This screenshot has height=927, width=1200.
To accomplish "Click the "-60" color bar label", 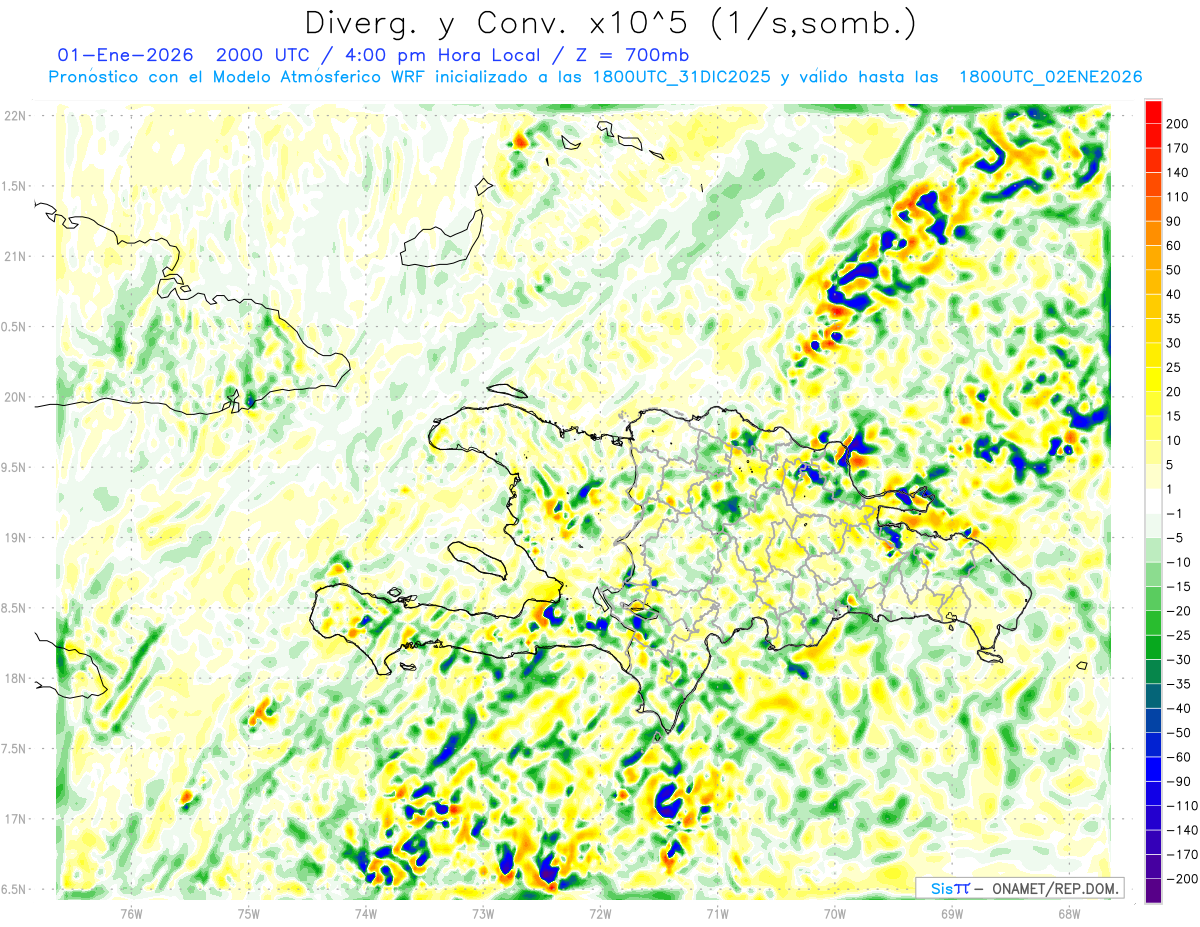I will point(1179,757).
